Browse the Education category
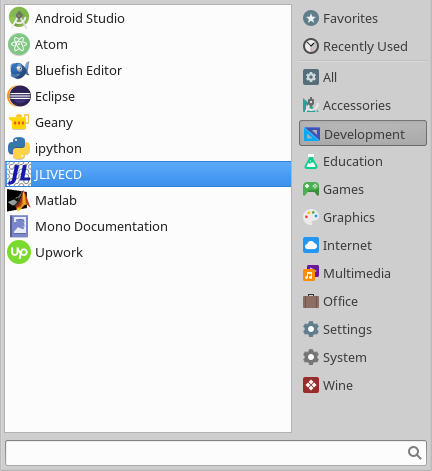The width and height of the screenshot is (432, 471). (353, 161)
